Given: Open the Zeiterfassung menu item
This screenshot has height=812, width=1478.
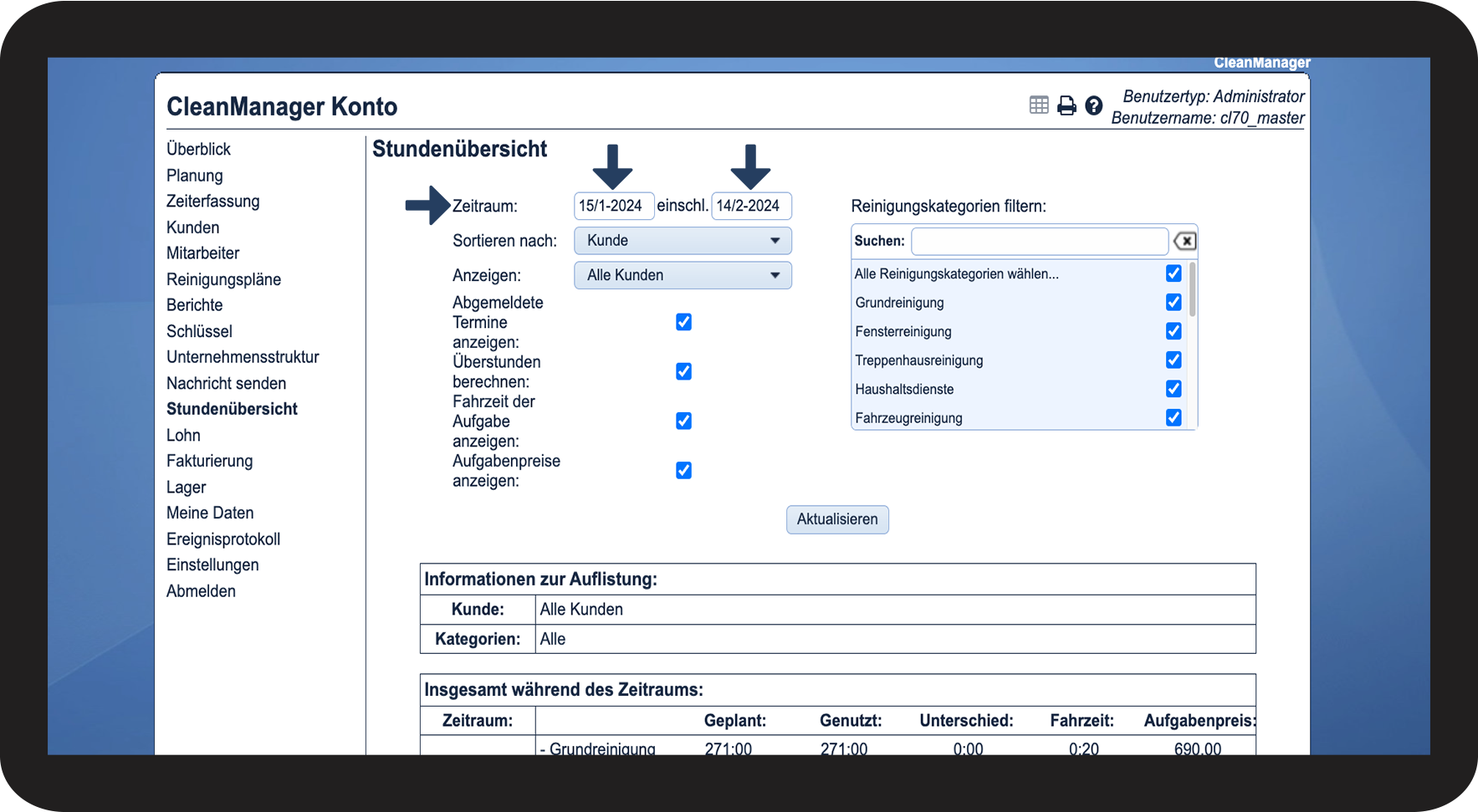Looking at the screenshot, I should (212, 202).
